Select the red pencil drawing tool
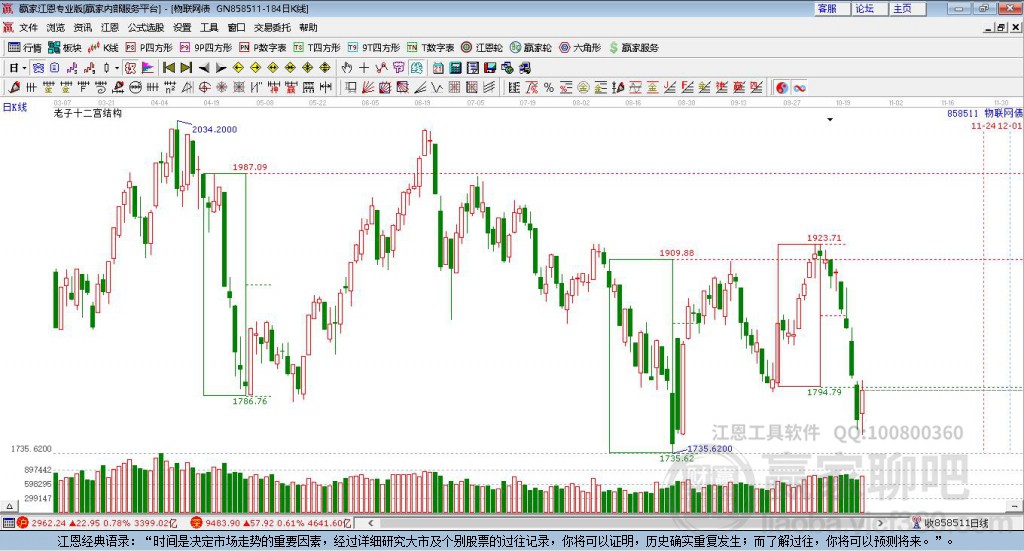The height and width of the screenshot is (551, 1024). [x=14, y=87]
